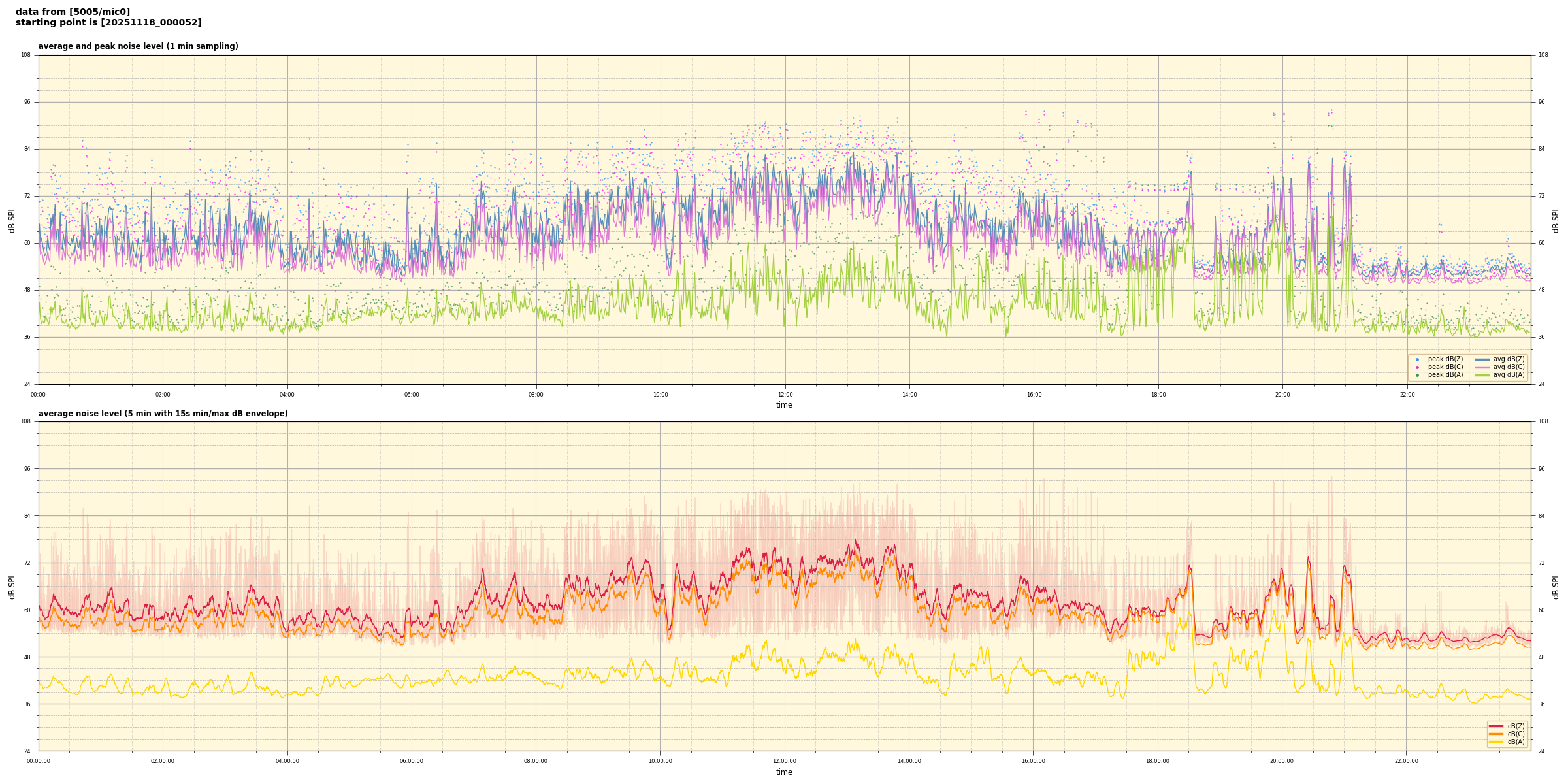Click the top chart's left 'dB SPL' label
1568x784 pixels.
click(12, 220)
